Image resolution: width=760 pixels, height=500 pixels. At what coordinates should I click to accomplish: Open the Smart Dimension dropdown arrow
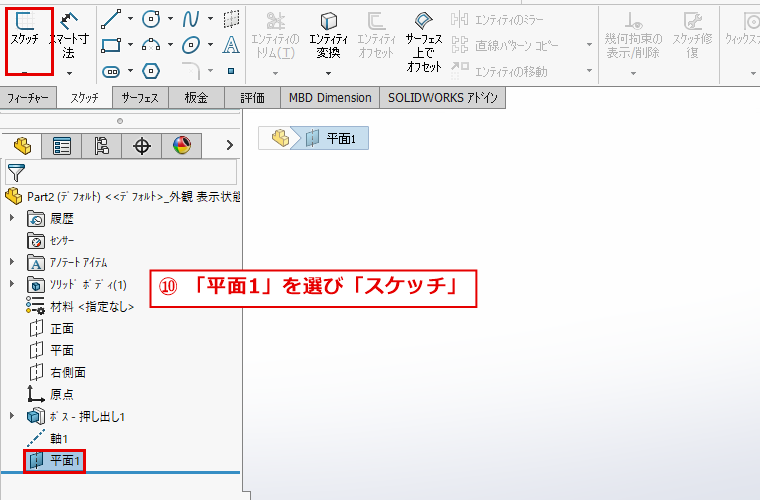(69, 73)
